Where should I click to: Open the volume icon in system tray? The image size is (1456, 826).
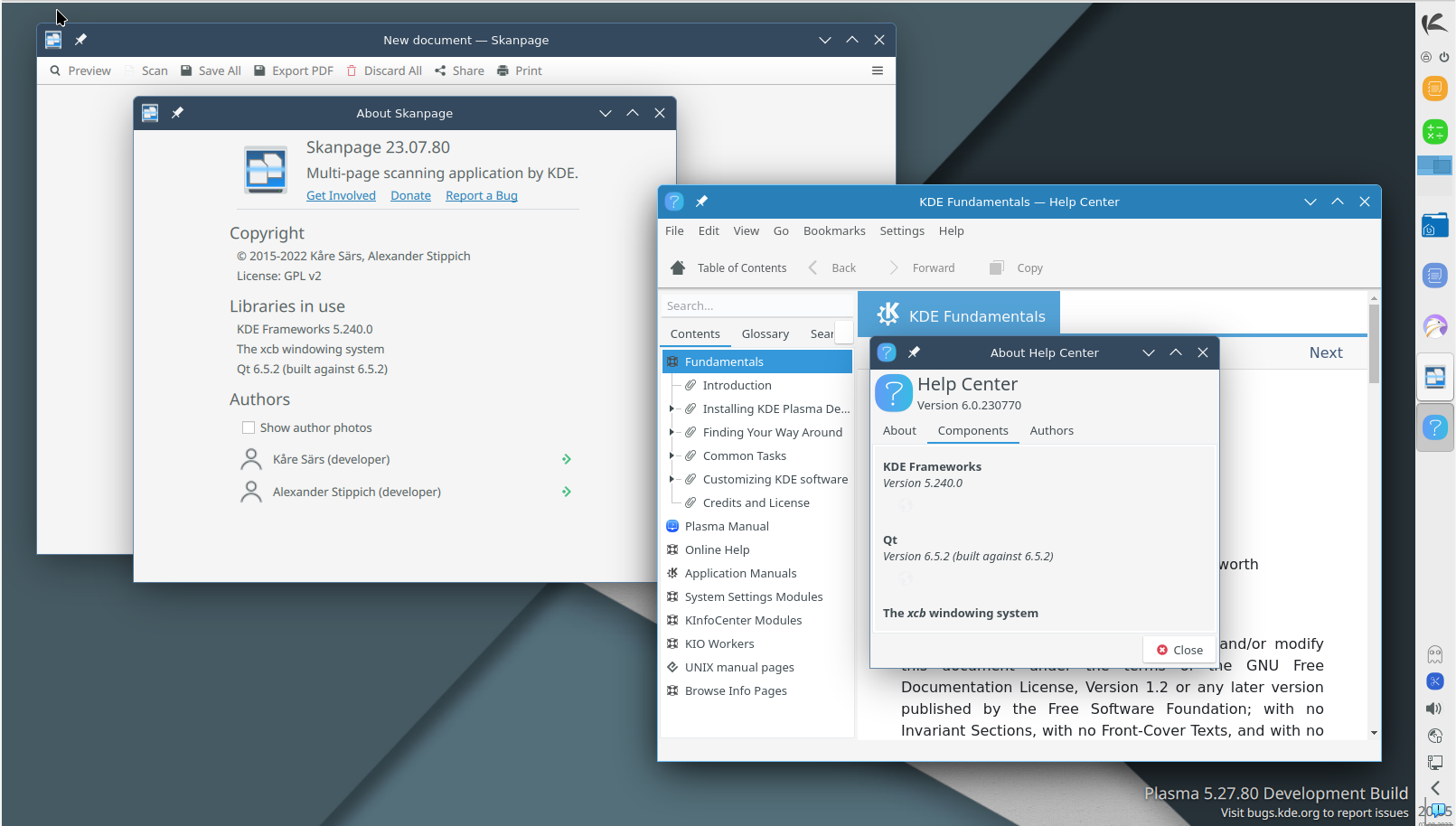coord(1434,709)
